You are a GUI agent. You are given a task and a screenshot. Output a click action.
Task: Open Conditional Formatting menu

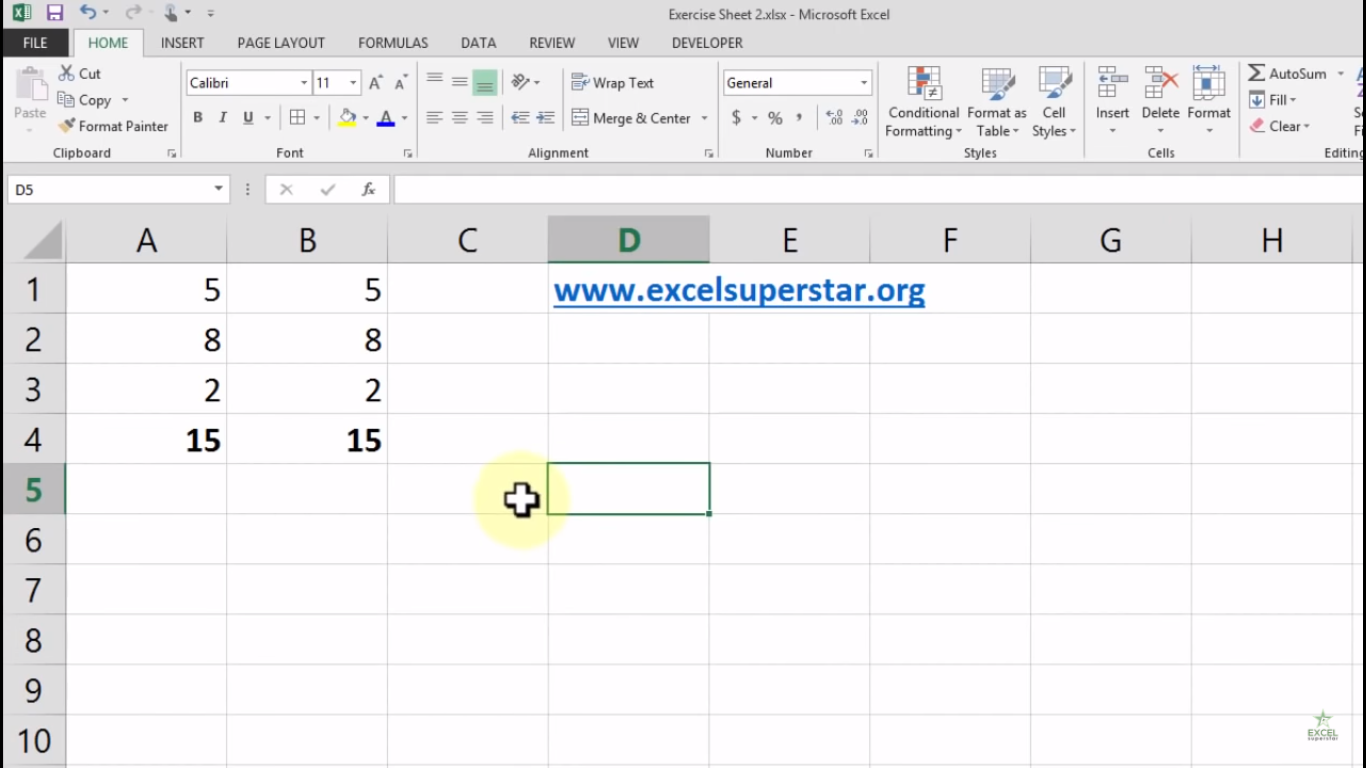pos(923,103)
